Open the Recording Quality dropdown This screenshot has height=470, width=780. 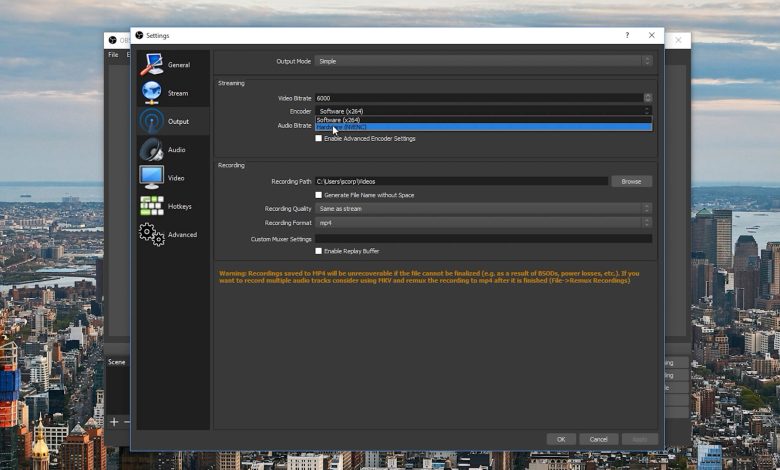coord(483,208)
